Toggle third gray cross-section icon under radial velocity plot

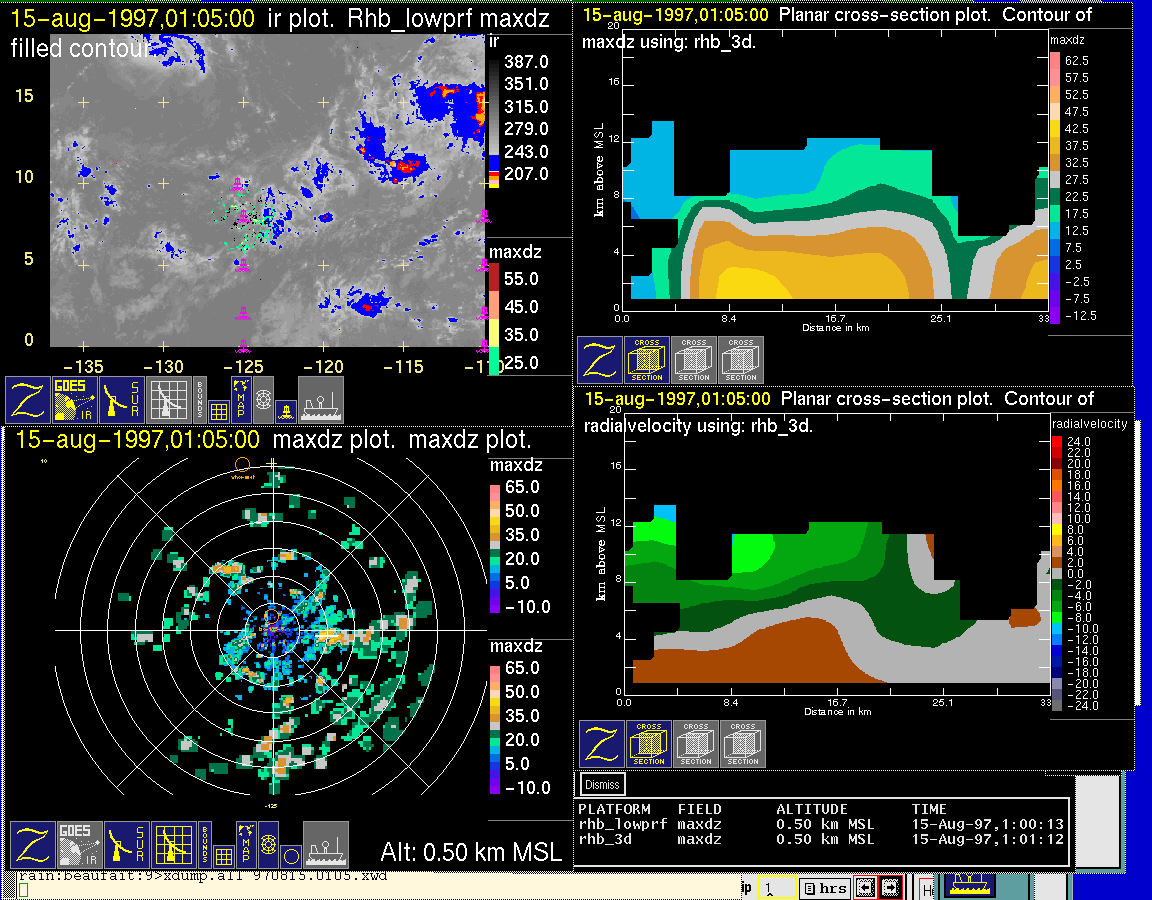(x=744, y=744)
